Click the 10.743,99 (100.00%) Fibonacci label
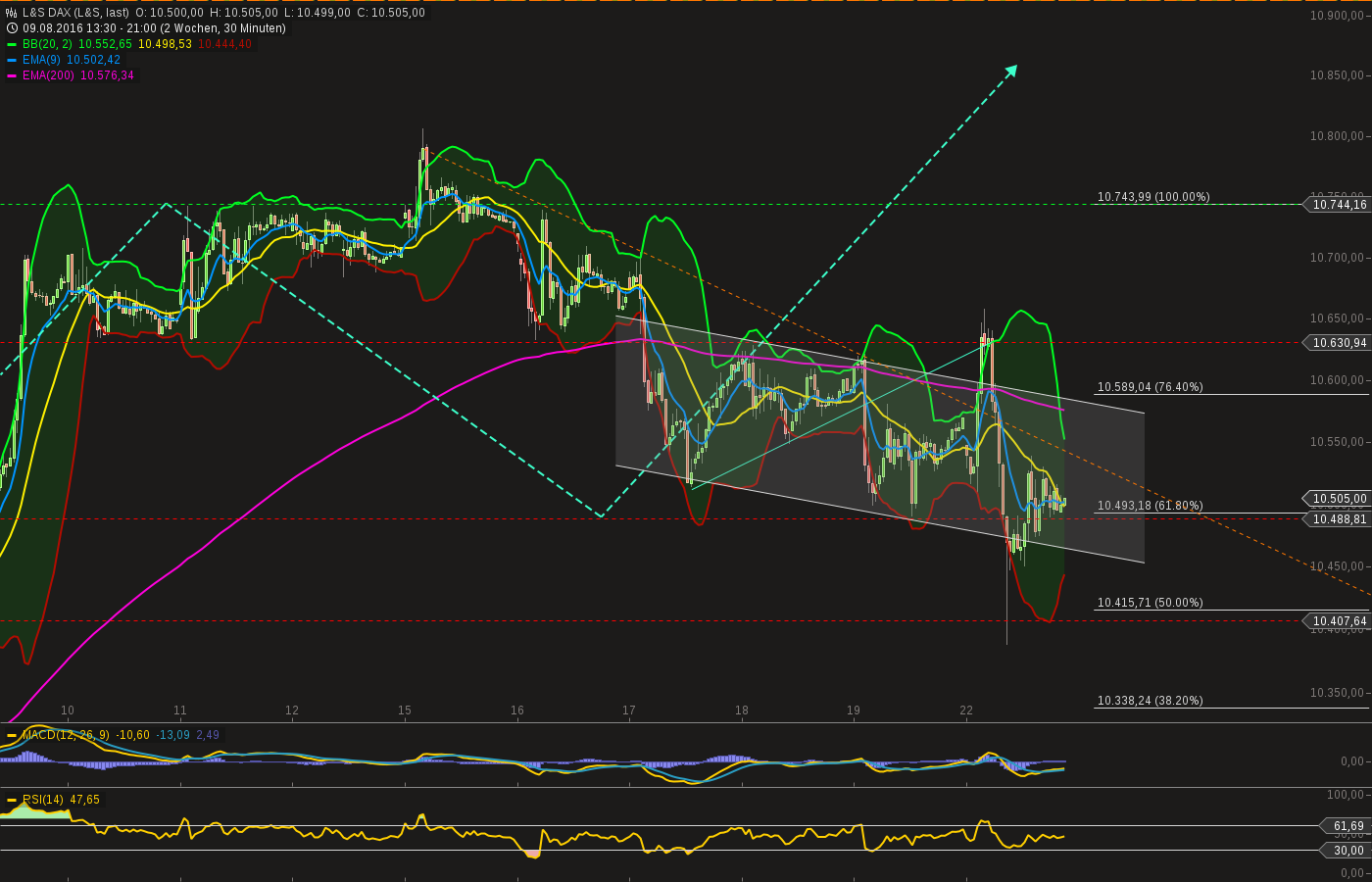The width and height of the screenshot is (1372, 882). click(x=1153, y=197)
